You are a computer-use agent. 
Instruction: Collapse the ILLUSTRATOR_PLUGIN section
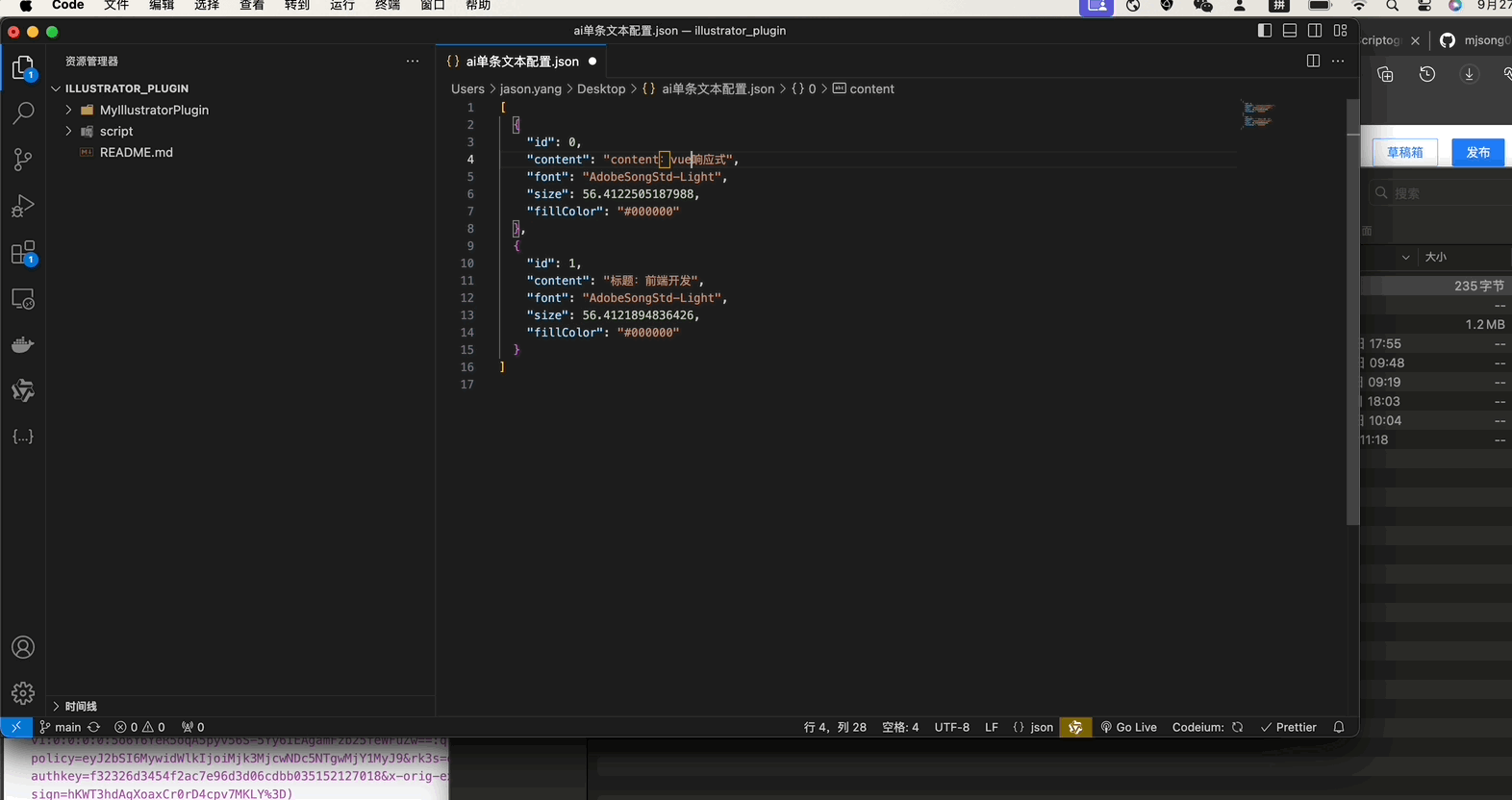(x=56, y=88)
